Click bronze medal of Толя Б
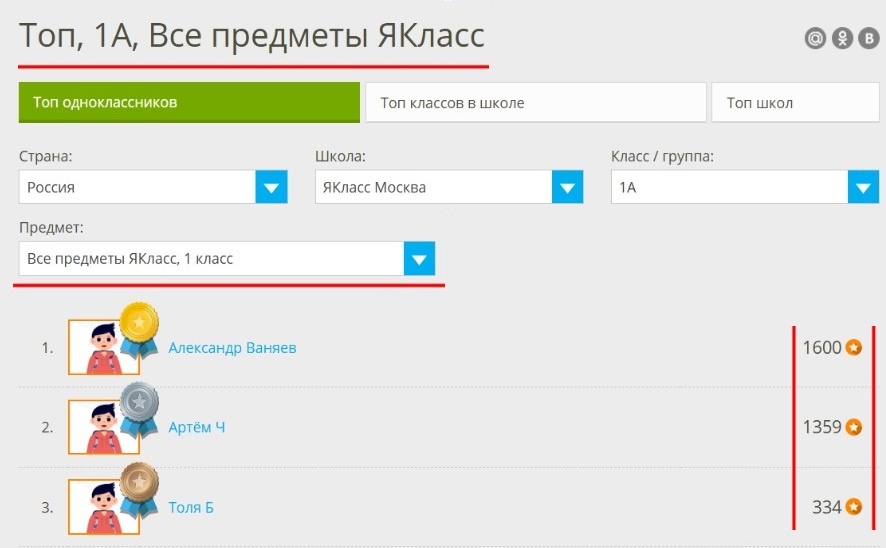 pos(139,491)
